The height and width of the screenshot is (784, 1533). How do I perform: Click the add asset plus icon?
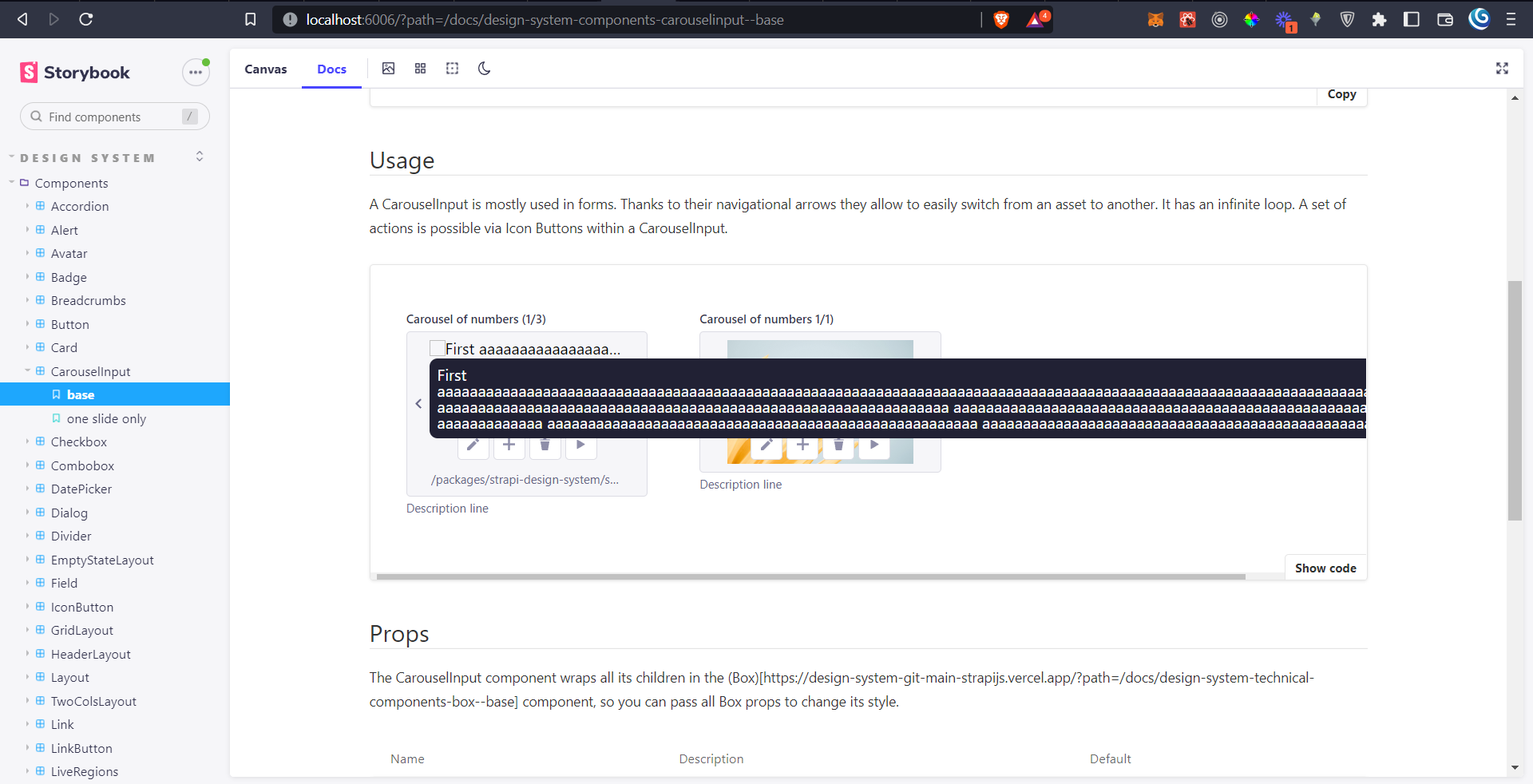(509, 445)
